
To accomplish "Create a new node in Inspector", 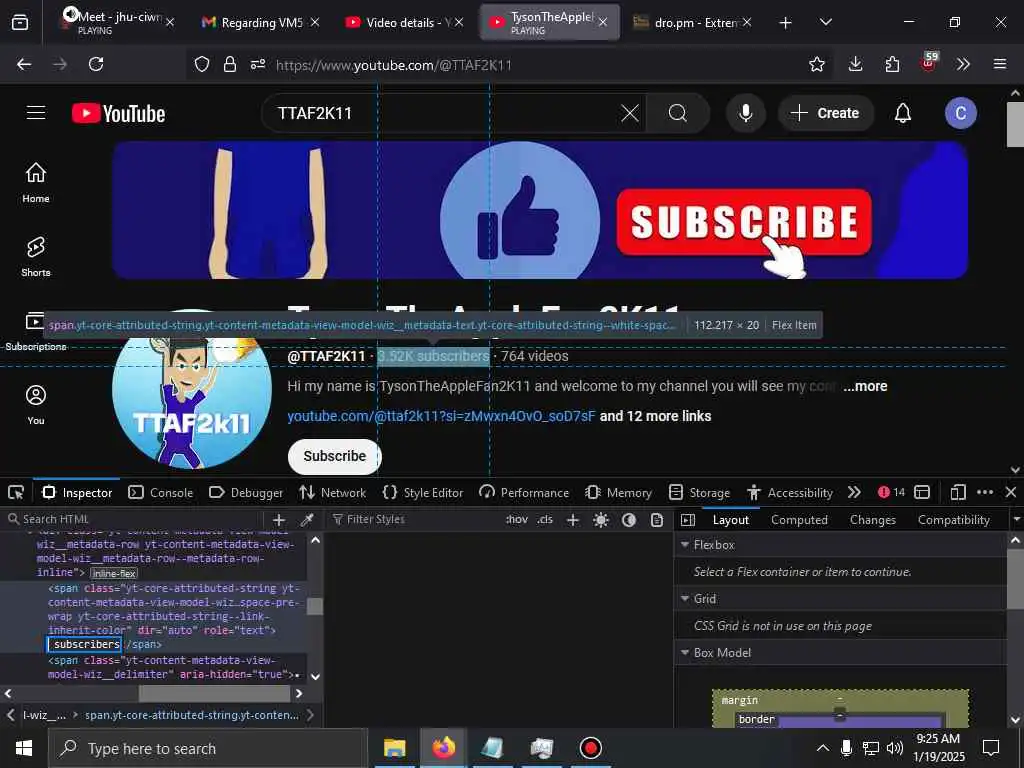I will click(x=279, y=519).
